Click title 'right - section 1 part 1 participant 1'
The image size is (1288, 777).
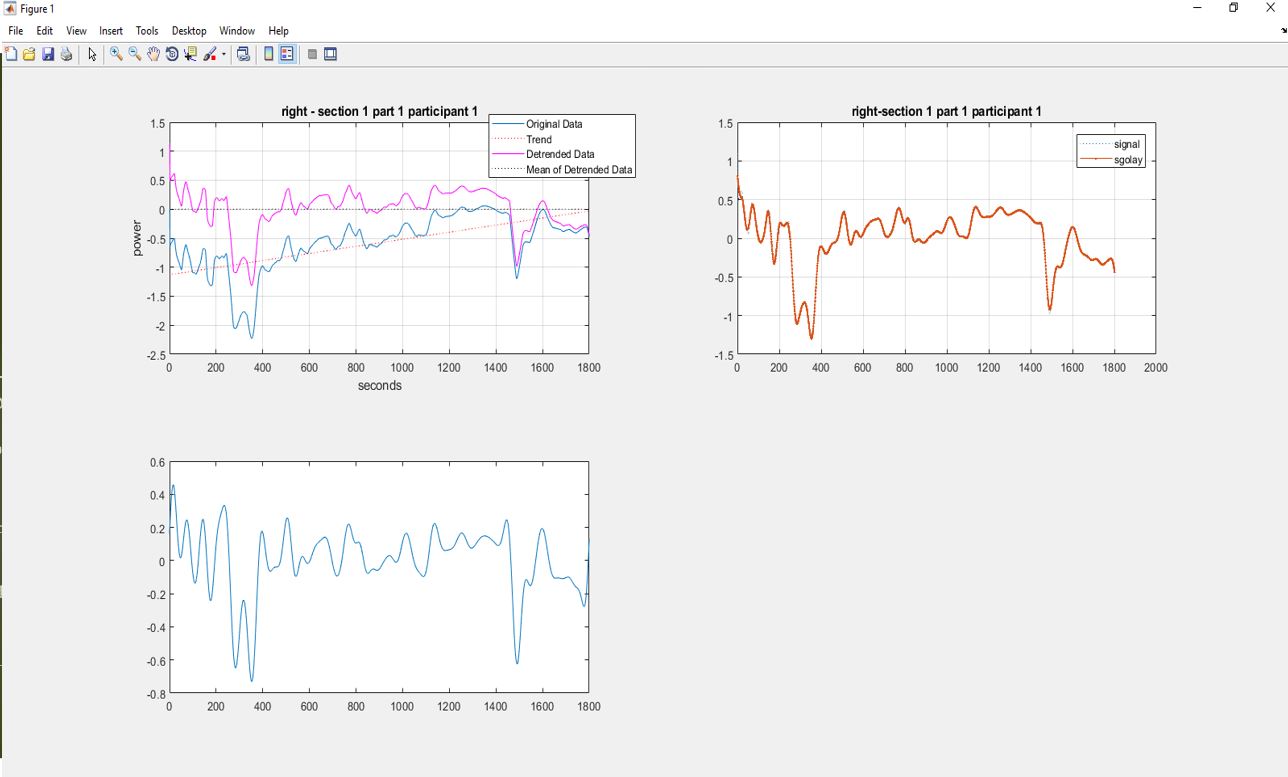pyautogui.click(x=380, y=111)
